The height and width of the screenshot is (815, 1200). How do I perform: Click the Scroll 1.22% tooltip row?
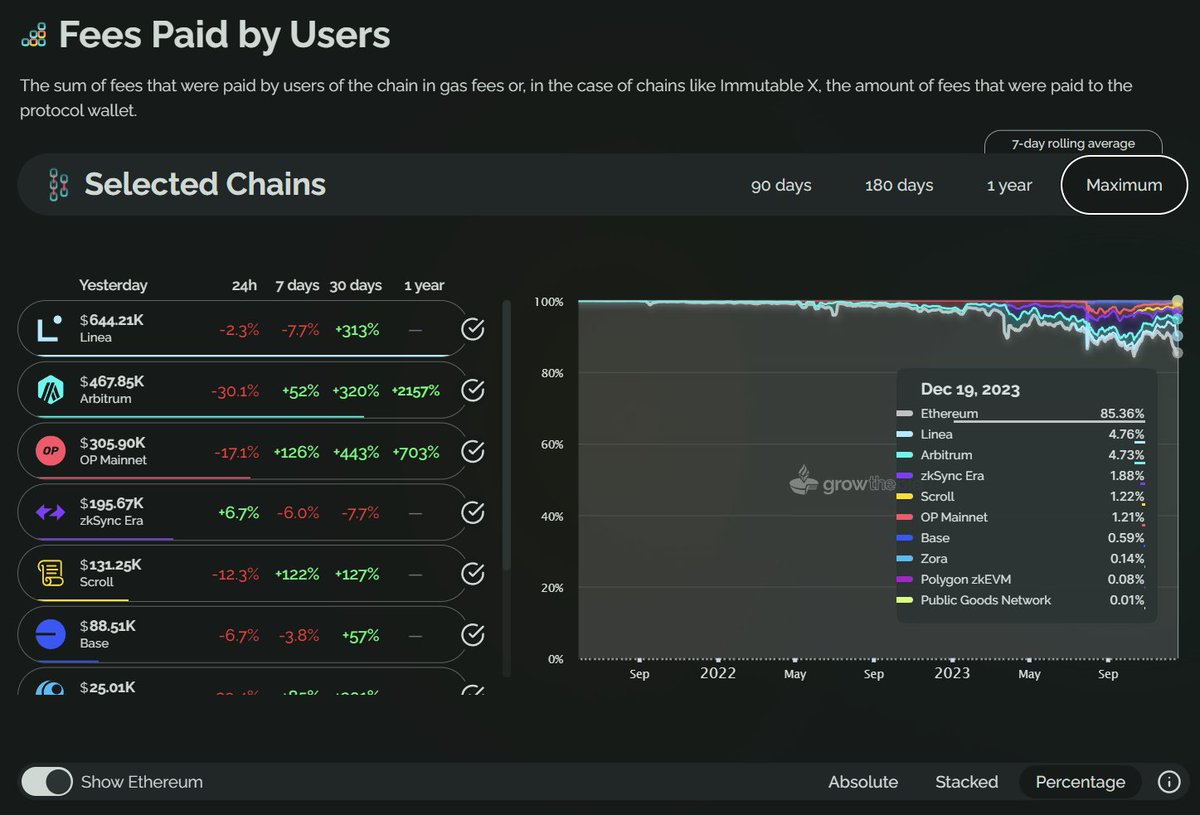coord(1021,496)
